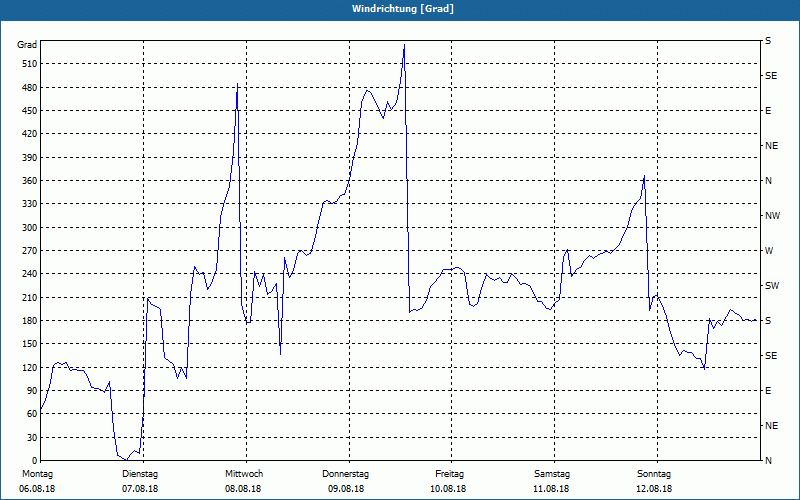Select the y-axis value '450'
The image size is (800, 500).
(30, 111)
